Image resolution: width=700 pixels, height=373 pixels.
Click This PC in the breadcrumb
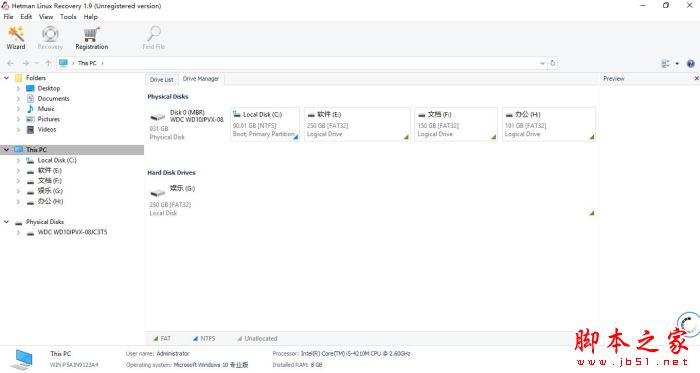87,63
